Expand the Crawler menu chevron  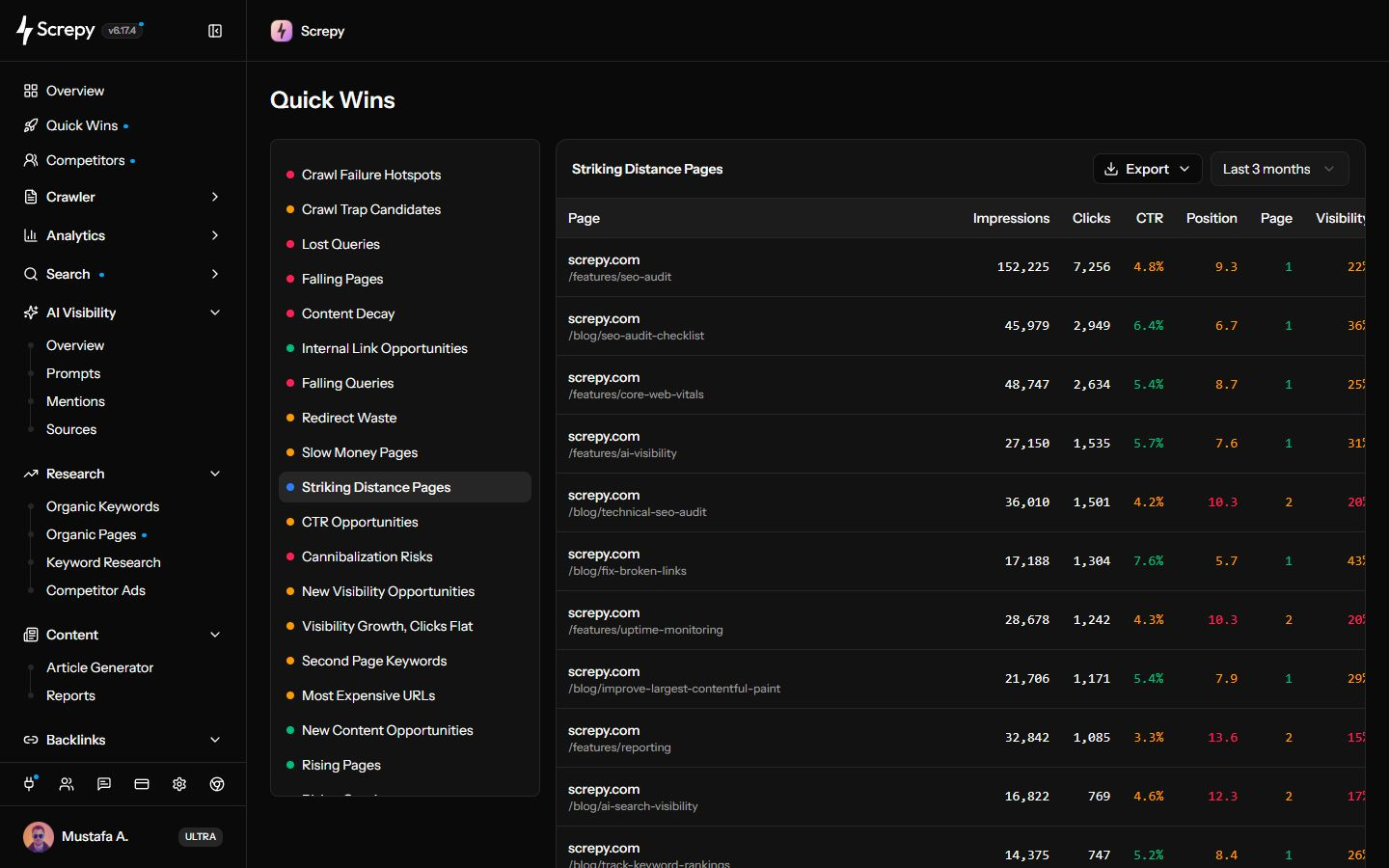pos(215,197)
